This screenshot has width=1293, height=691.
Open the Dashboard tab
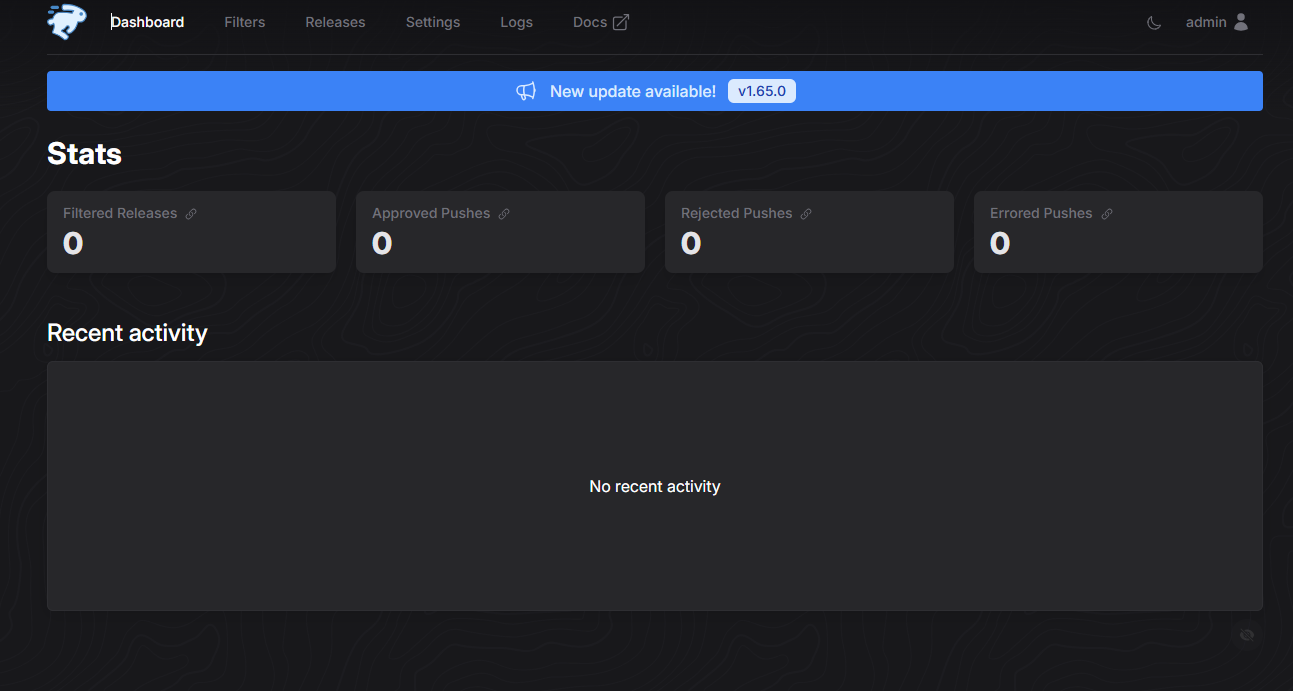coord(147,22)
